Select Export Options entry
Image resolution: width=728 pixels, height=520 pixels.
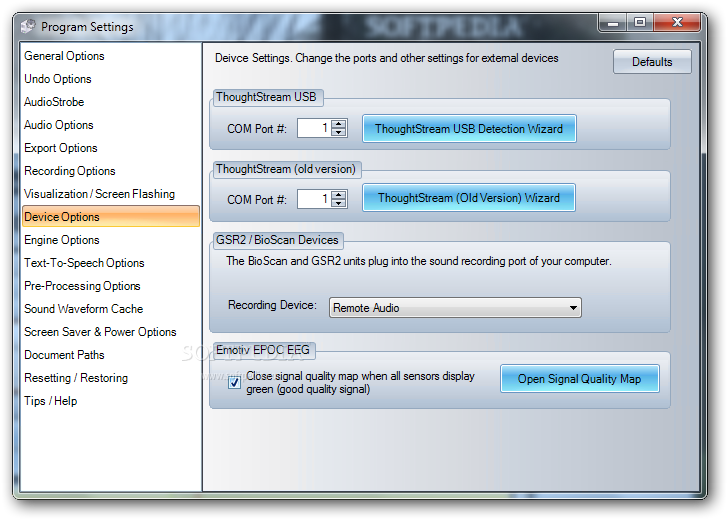[61, 148]
